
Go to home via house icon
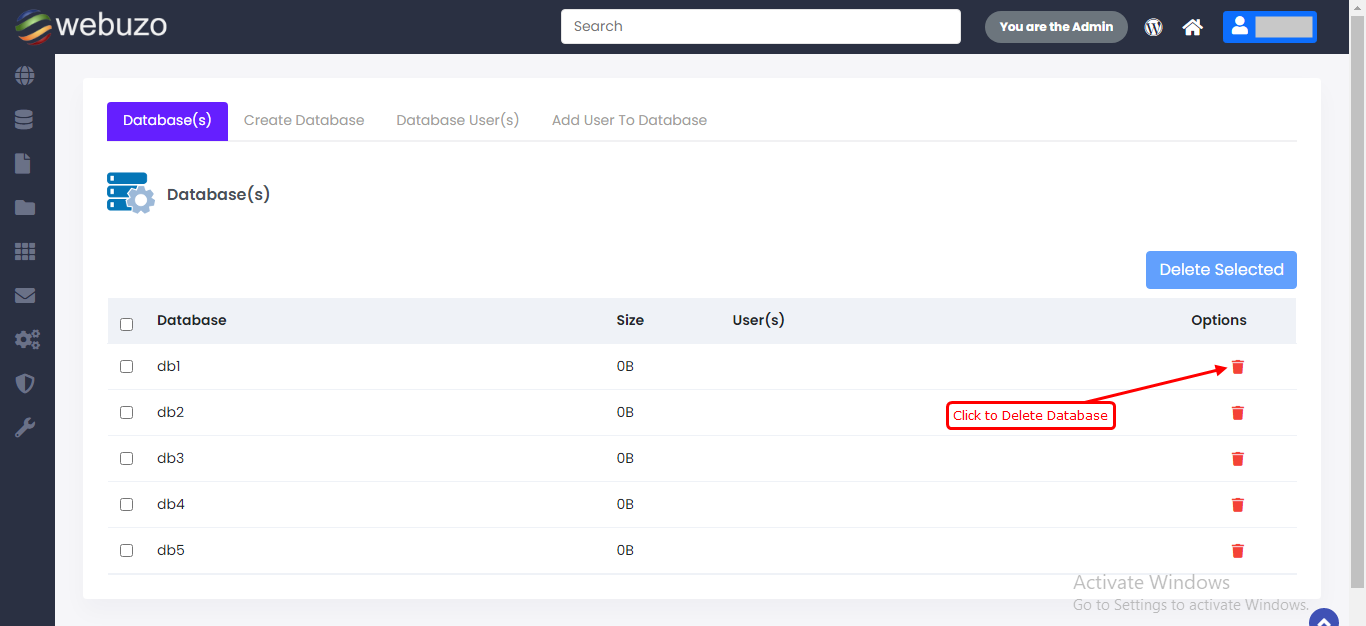1192,27
